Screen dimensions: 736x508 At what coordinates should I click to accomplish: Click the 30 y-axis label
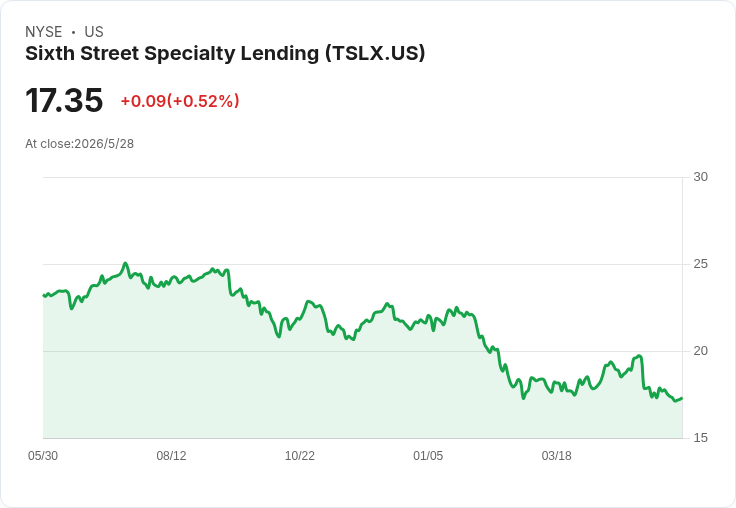pyautogui.click(x=700, y=177)
